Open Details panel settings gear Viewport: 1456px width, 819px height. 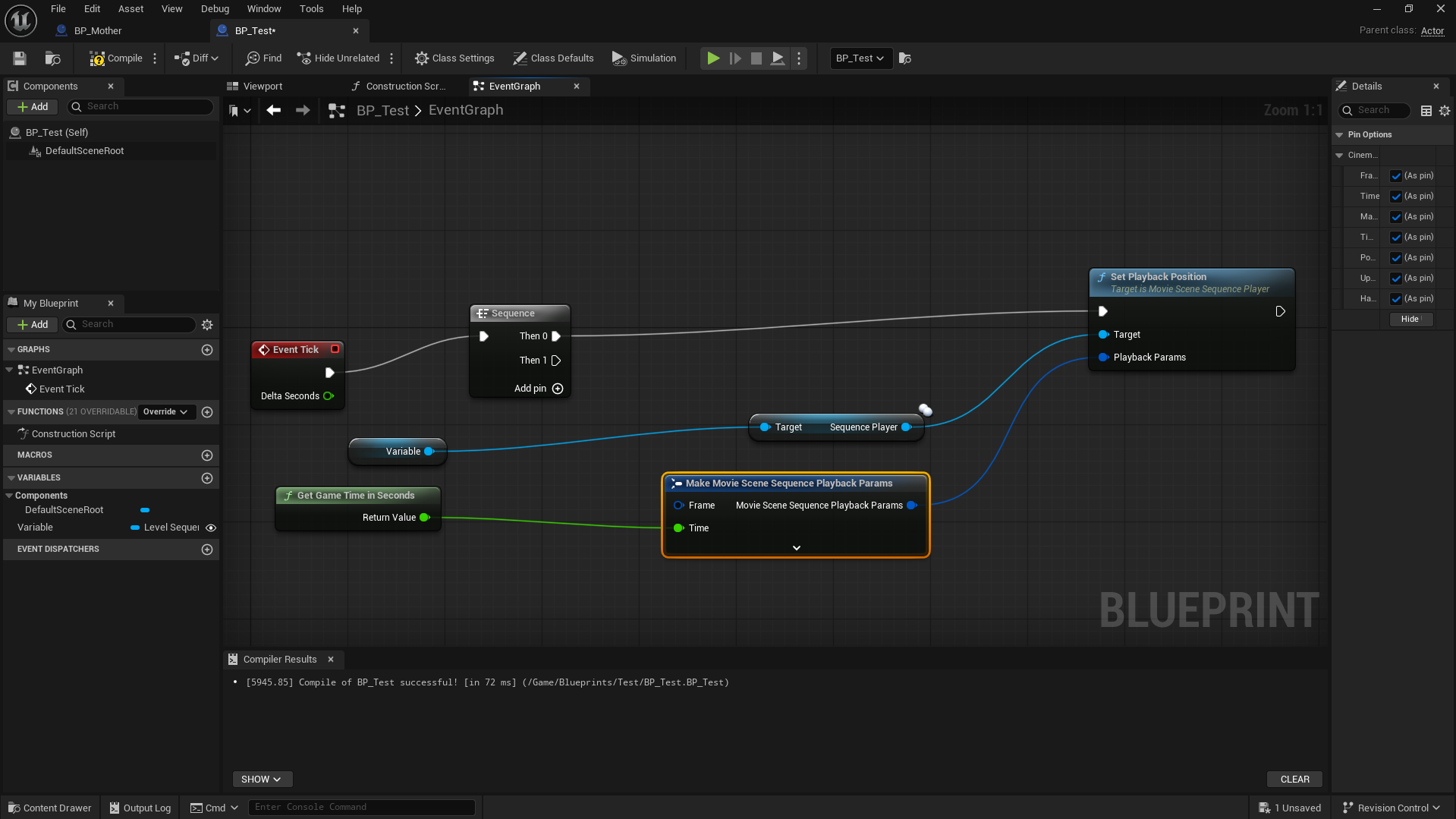coord(1445,111)
